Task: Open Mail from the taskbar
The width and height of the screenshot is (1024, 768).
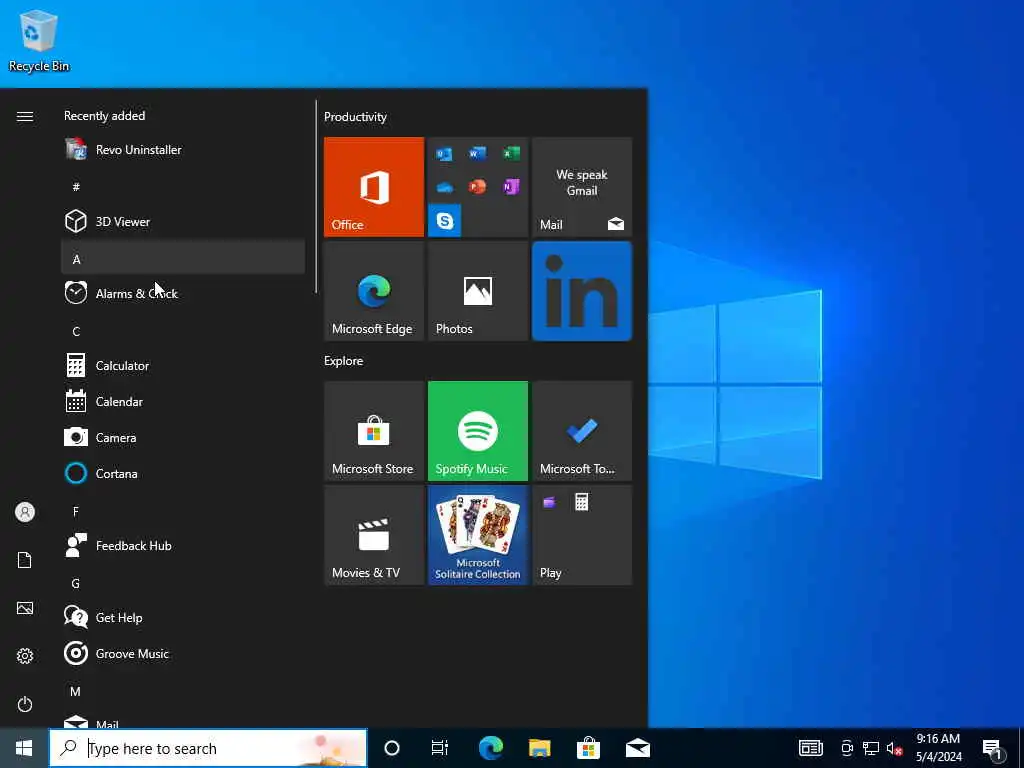Action: tap(637, 748)
